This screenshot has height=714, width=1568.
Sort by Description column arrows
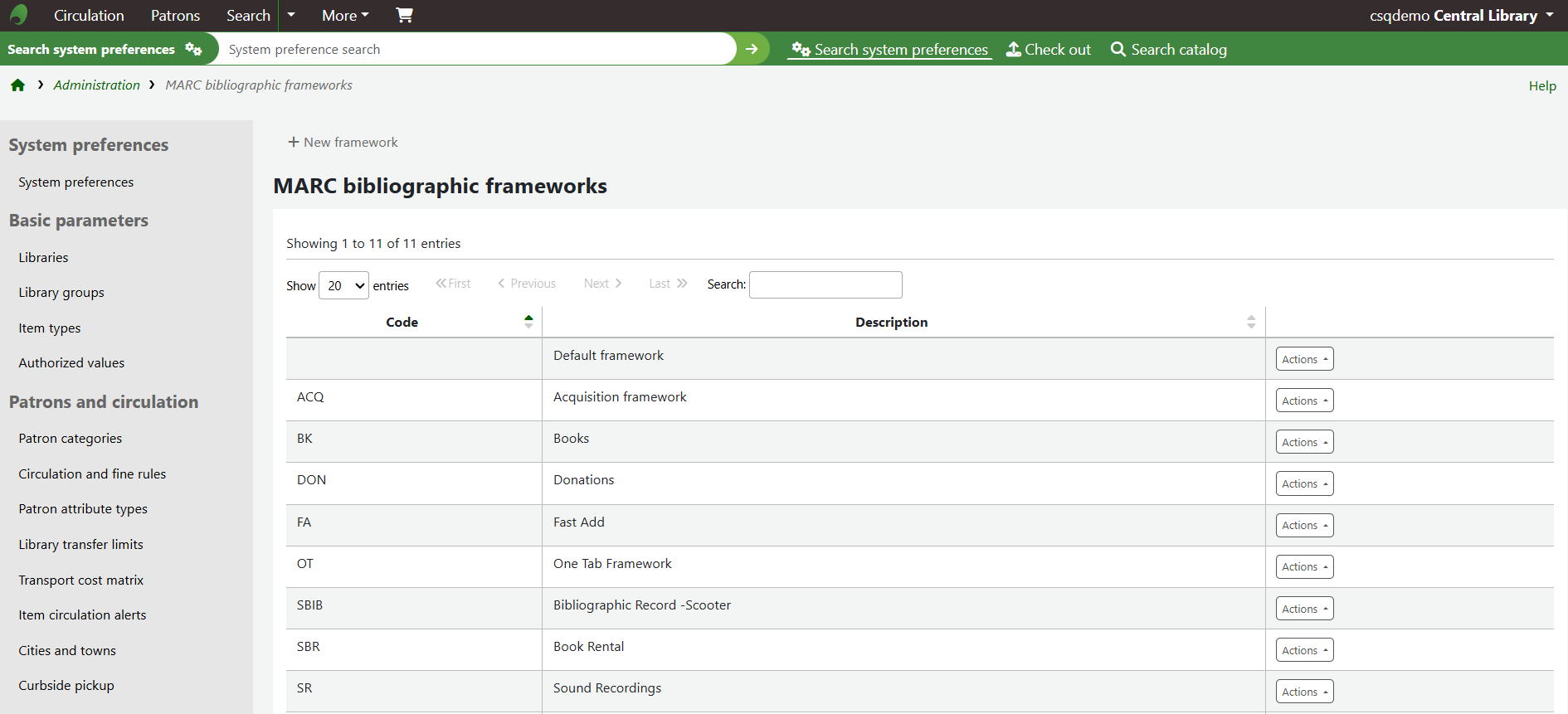click(x=1251, y=322)
